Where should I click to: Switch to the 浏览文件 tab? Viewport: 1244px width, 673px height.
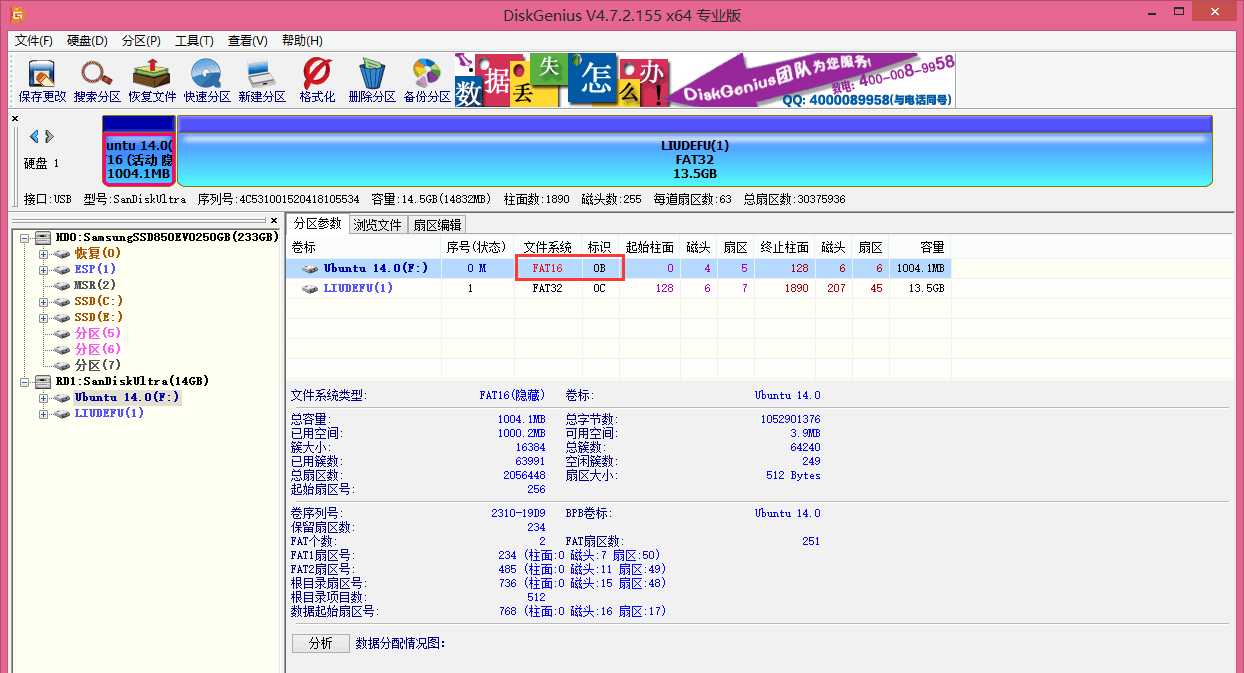[377, 225]
